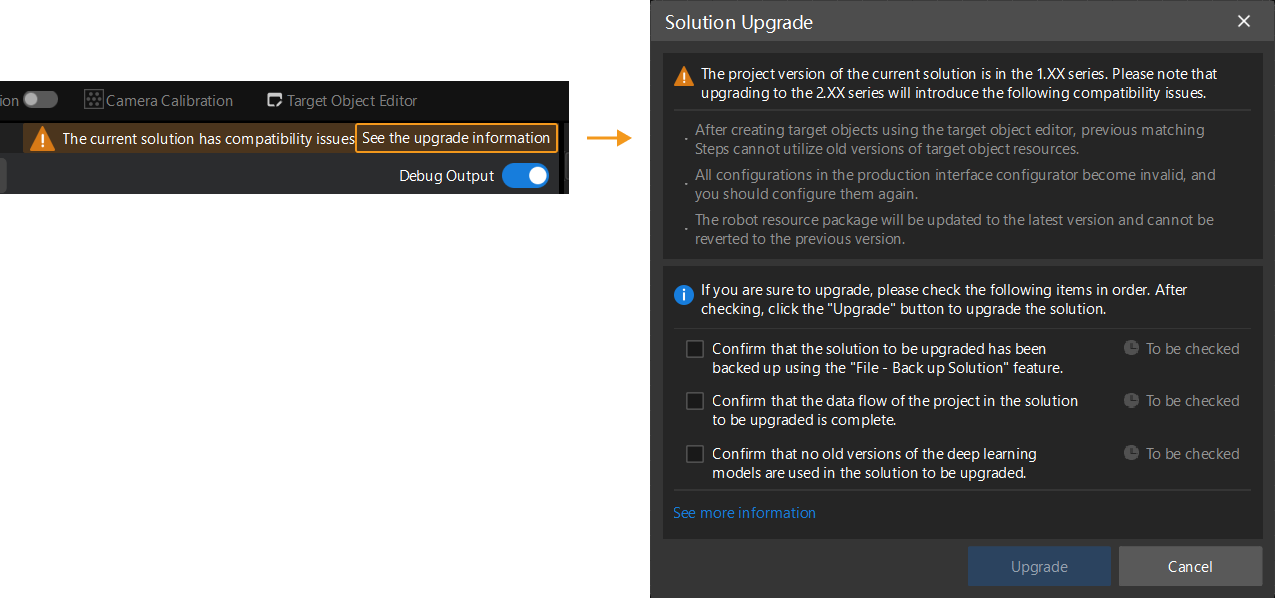Click the warning triangle in the compatibility banner

pyautogui.click(x=42, y=138)
